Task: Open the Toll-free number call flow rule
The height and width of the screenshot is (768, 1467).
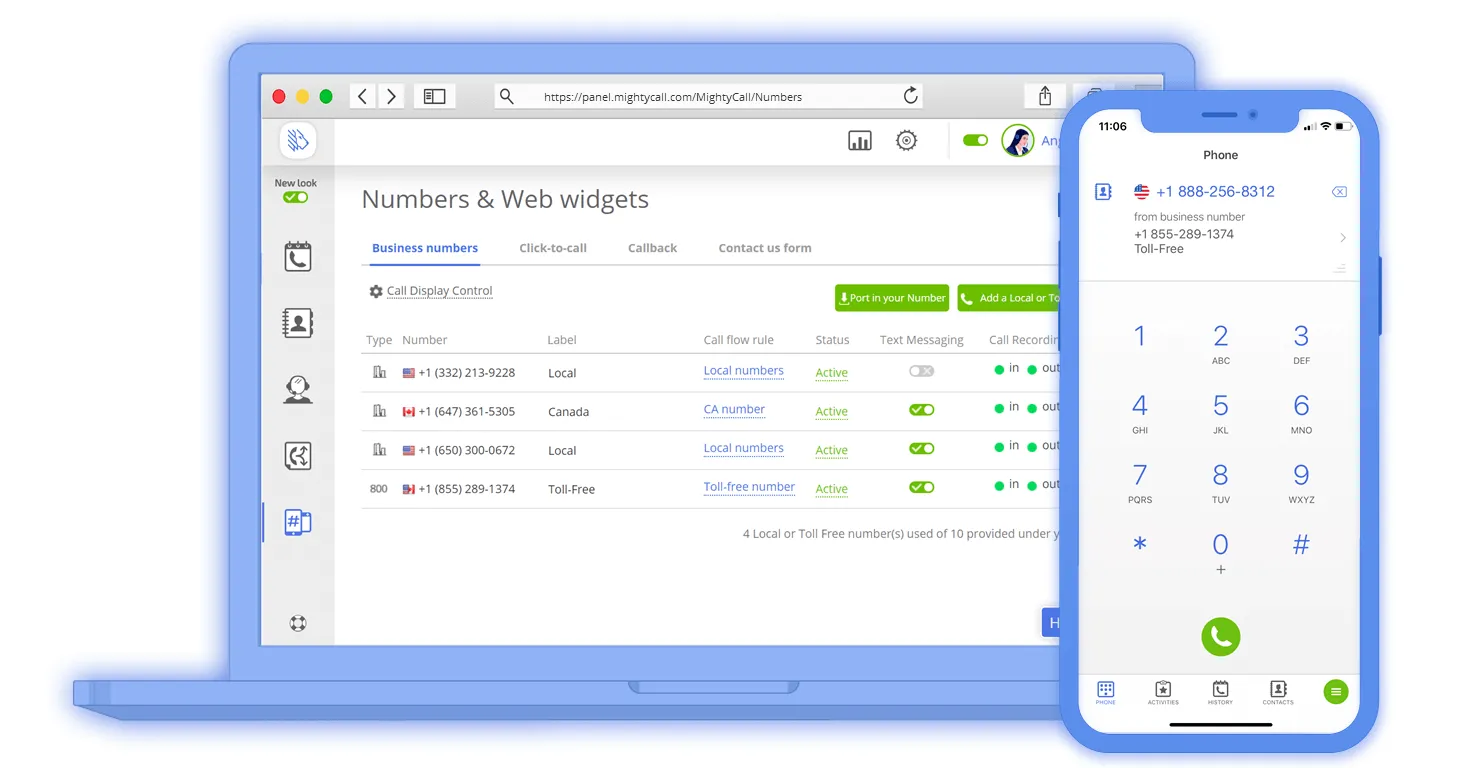Action: [x=749, y=488]
